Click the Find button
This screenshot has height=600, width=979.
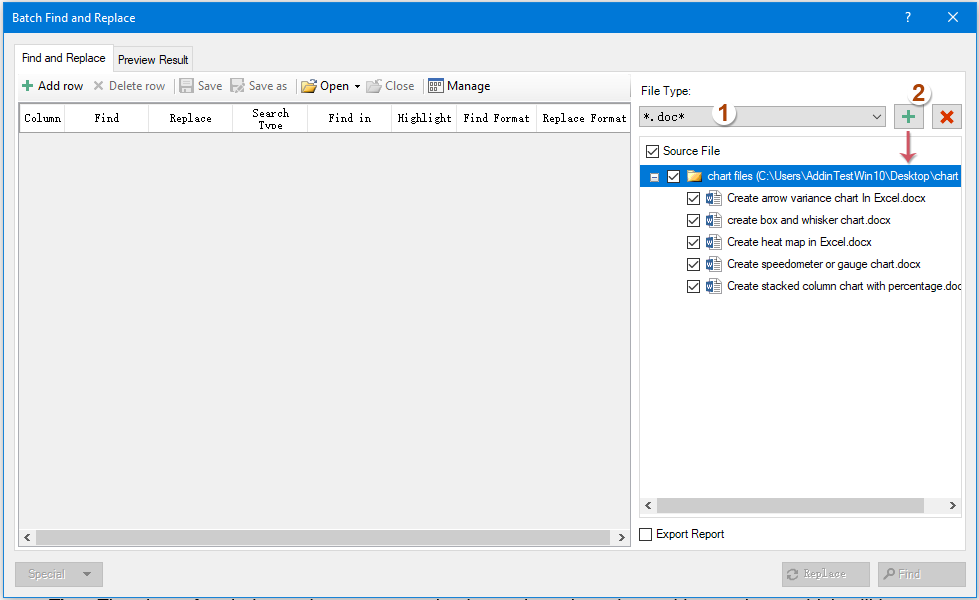pos(920,574)
